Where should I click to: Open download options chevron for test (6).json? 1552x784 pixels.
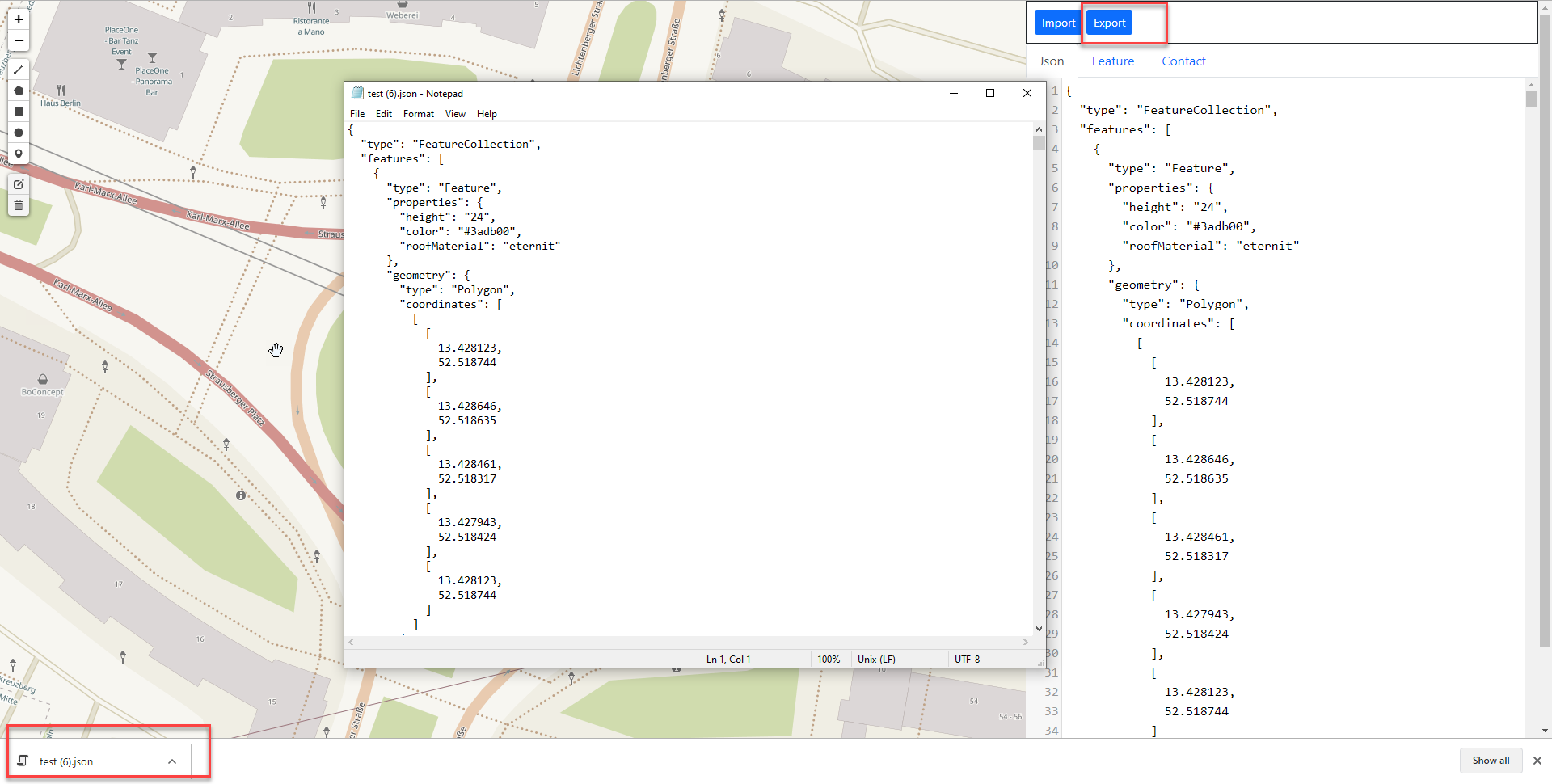pos(172,761)
